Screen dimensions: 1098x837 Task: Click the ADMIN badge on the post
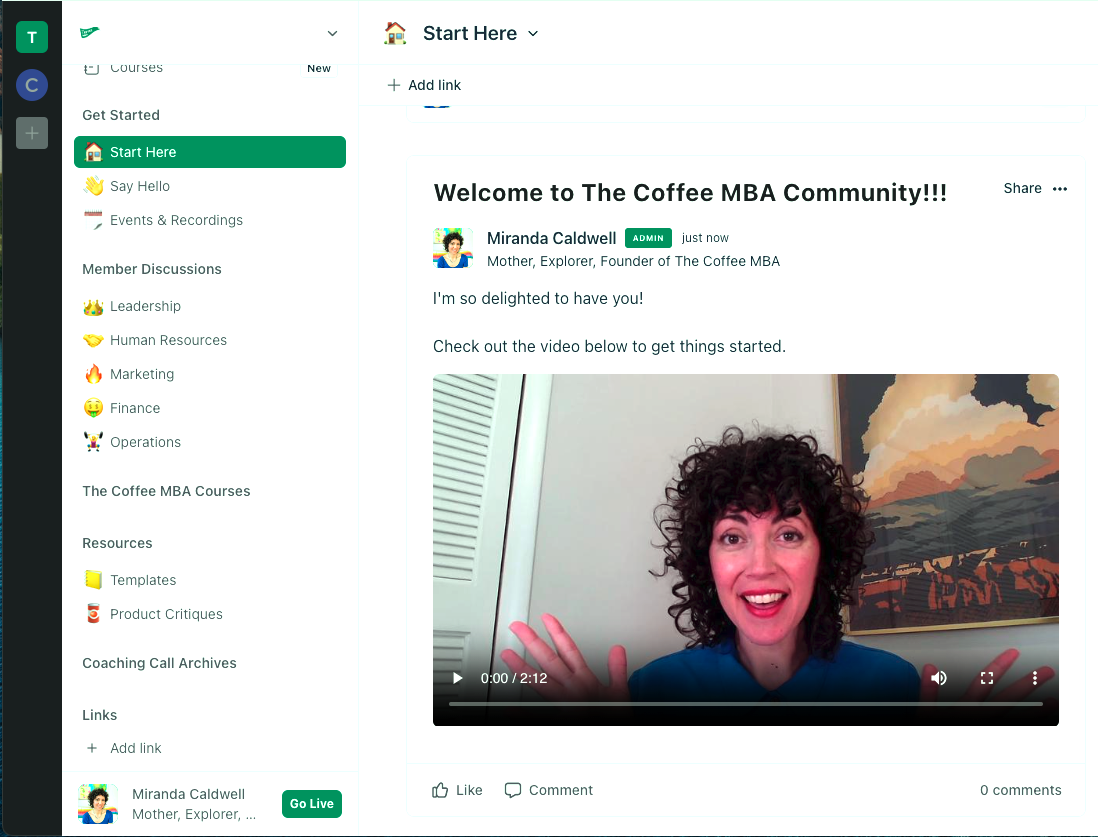[648, 238]
